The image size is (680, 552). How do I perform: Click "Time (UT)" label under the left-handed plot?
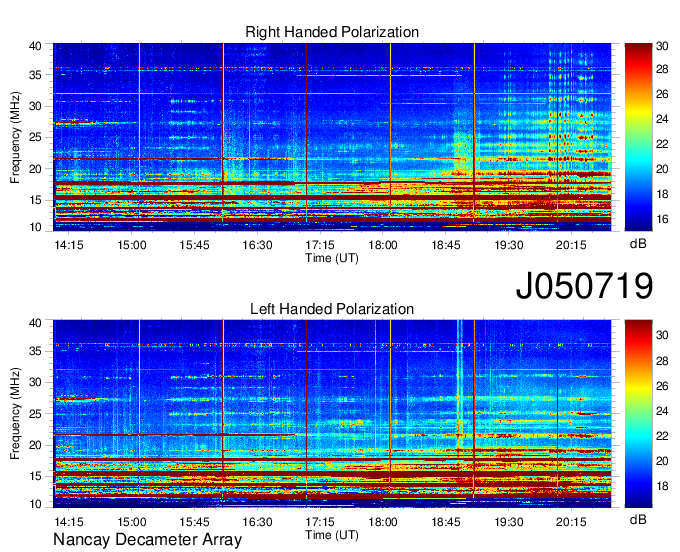pyautogui.click(x=332, y=535)
